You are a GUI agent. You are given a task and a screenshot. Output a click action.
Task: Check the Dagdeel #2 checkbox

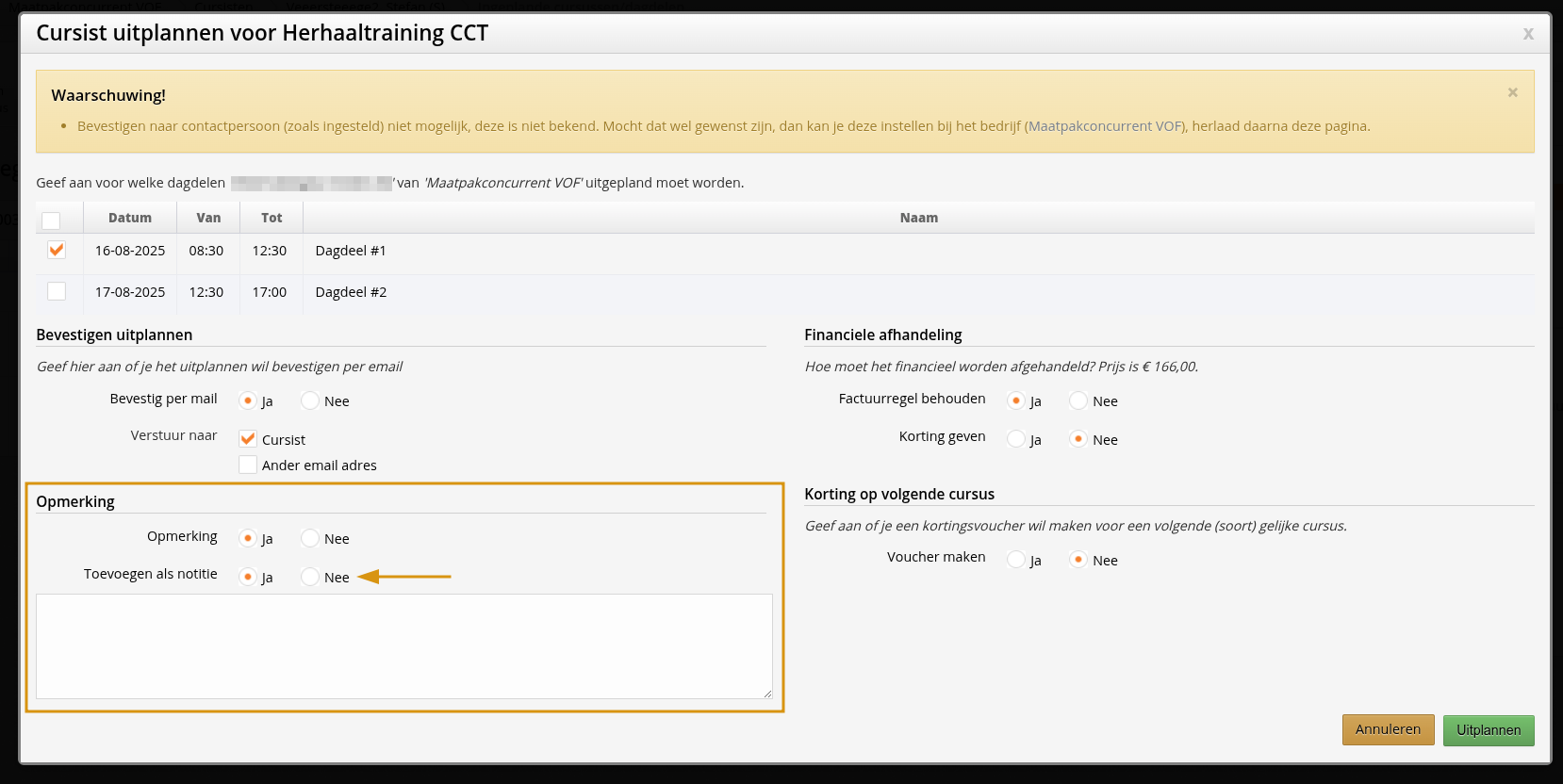(57, 291)
